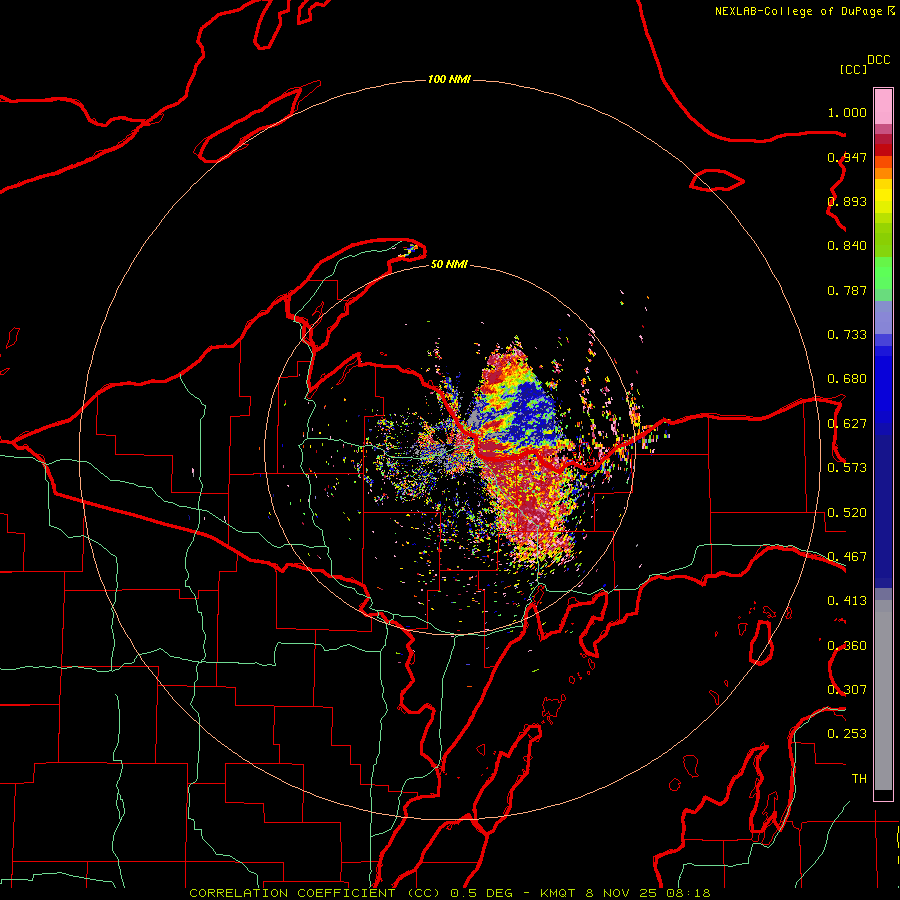Click the 0.520 scale value
The width and height of the screenshot is (900, 900).
pyautogui.click(x=847, y=513)
